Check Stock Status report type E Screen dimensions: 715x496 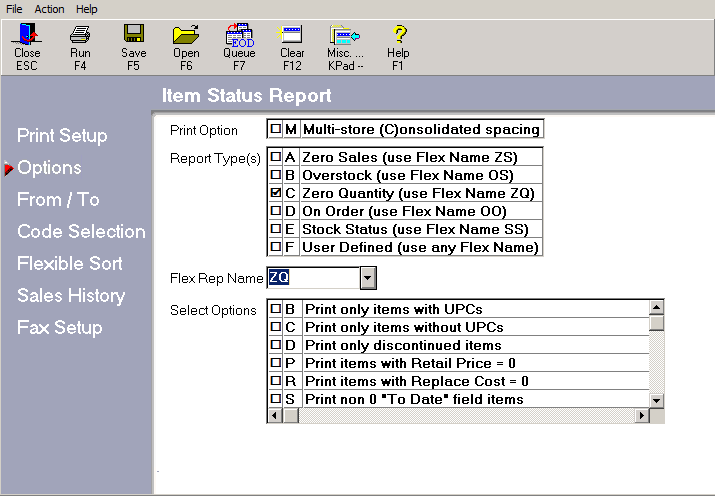[275, 229]
